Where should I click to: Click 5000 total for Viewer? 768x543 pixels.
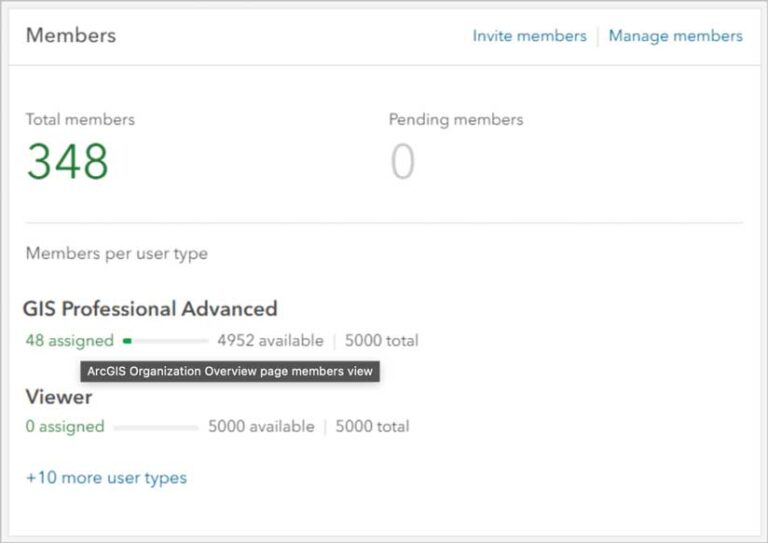click(x=372, y=427)
